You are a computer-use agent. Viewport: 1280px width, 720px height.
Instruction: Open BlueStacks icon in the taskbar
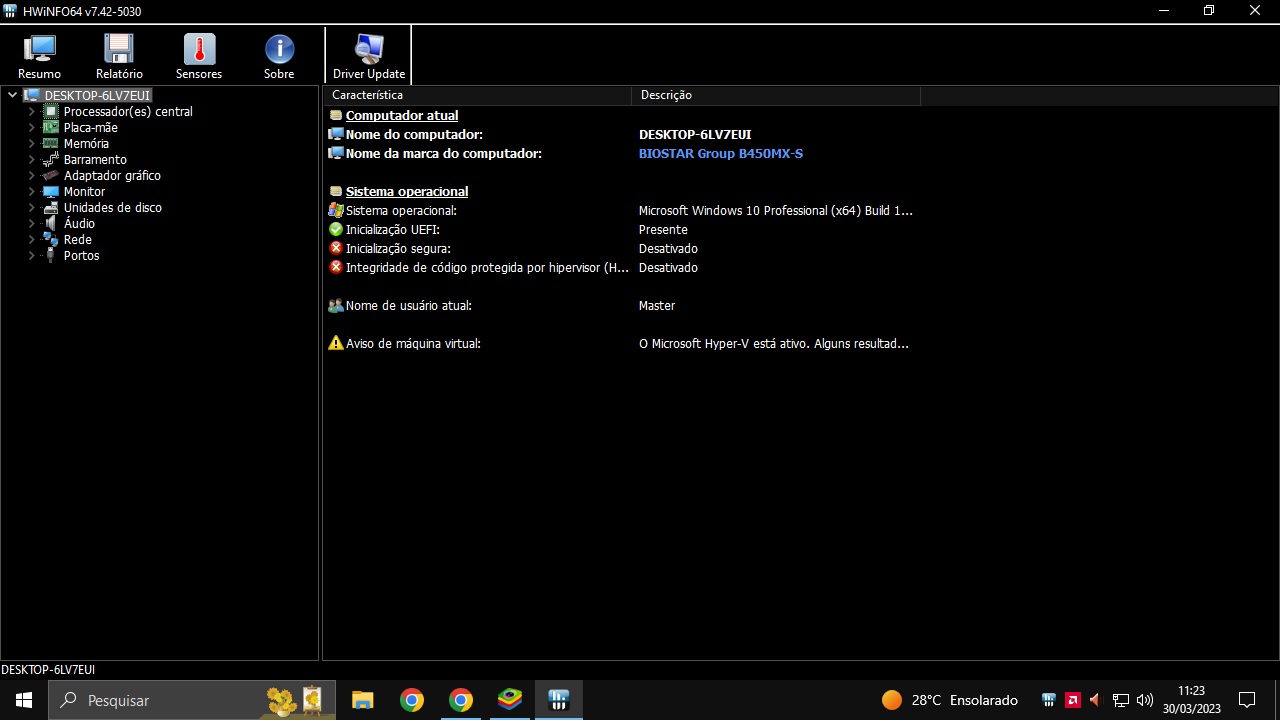pos(510,700)
